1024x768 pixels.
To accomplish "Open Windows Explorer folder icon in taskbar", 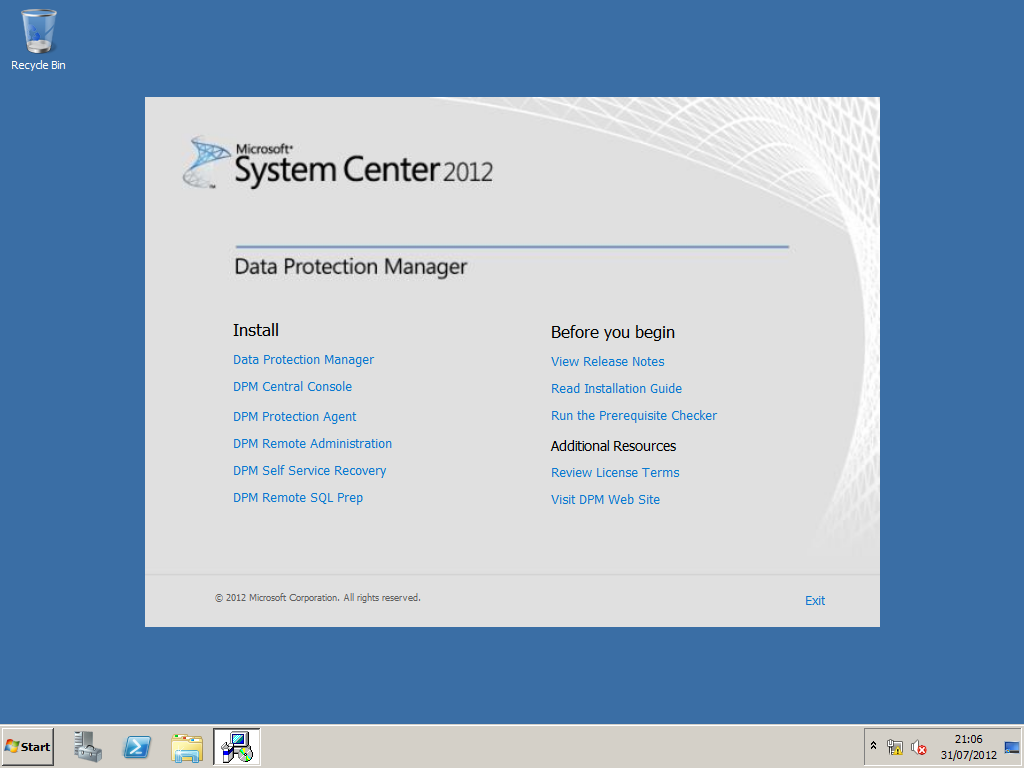I will point(187,747).
